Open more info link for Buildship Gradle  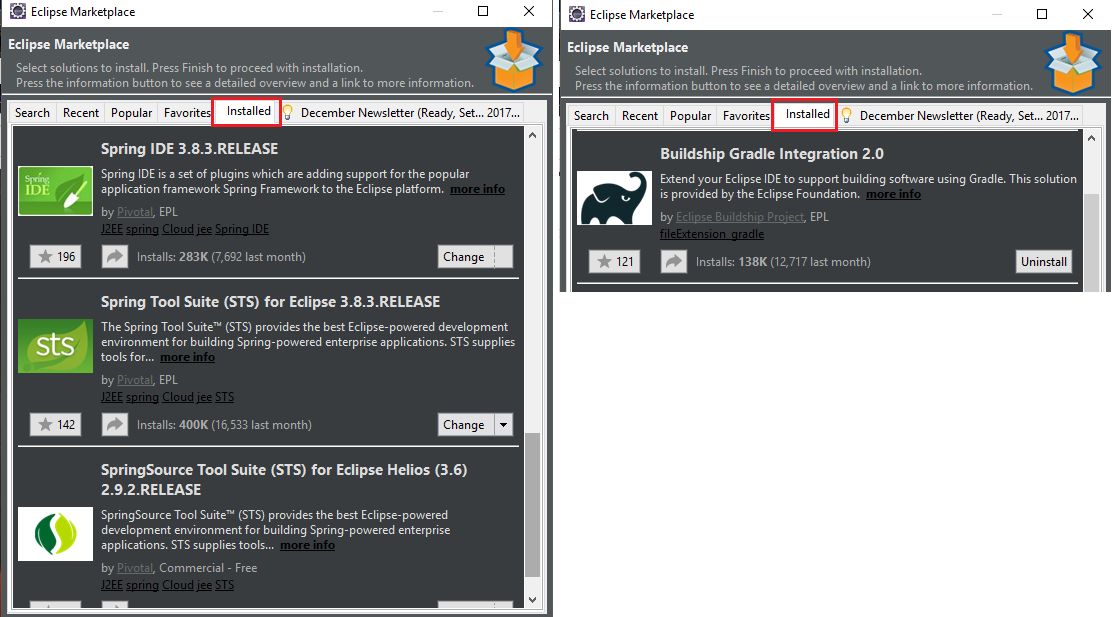(893, 194)
